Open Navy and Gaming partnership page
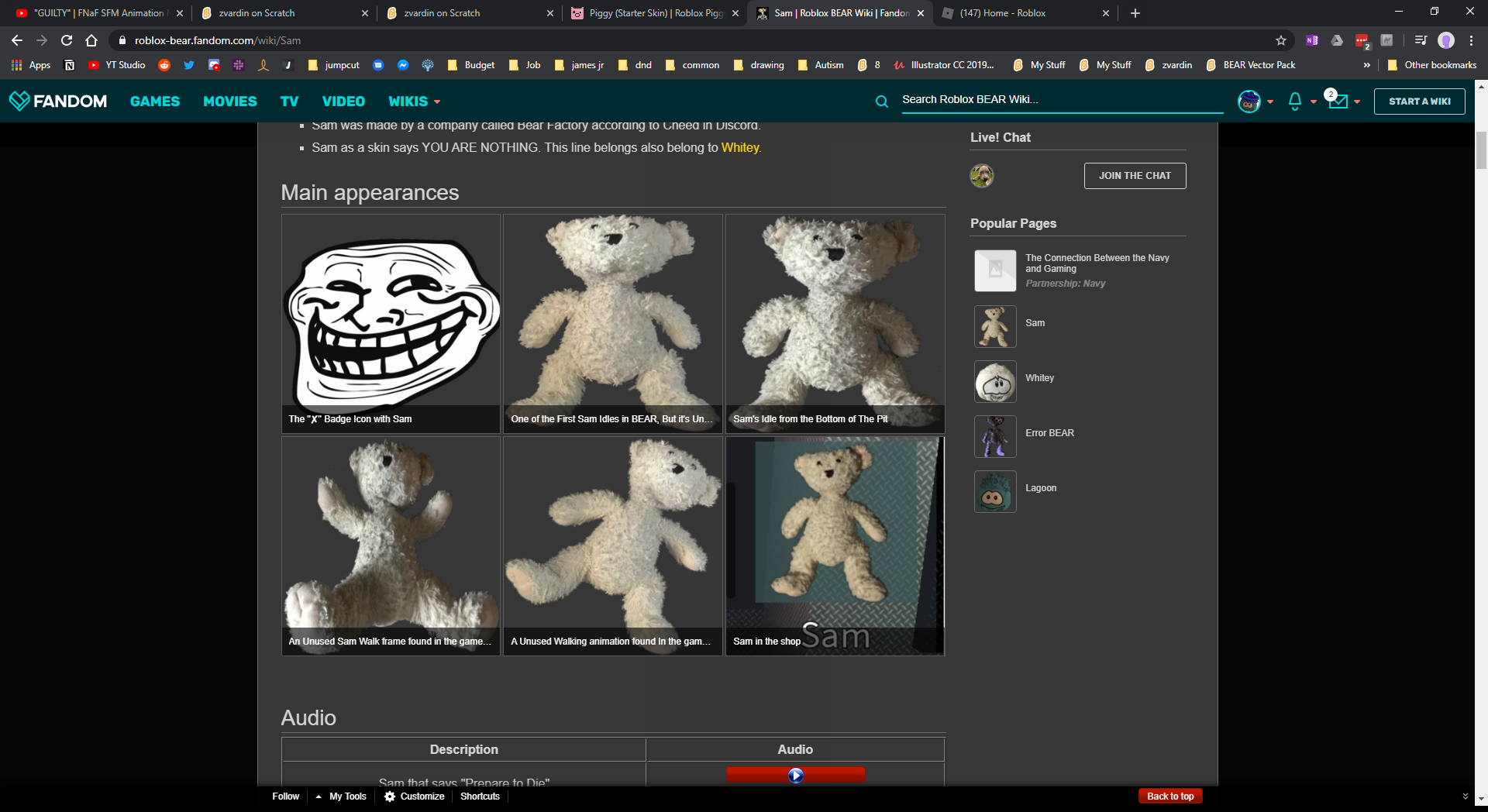The height and width of the screenshot is (812, 1488). pyautogui.click(x=1097, y=263)
